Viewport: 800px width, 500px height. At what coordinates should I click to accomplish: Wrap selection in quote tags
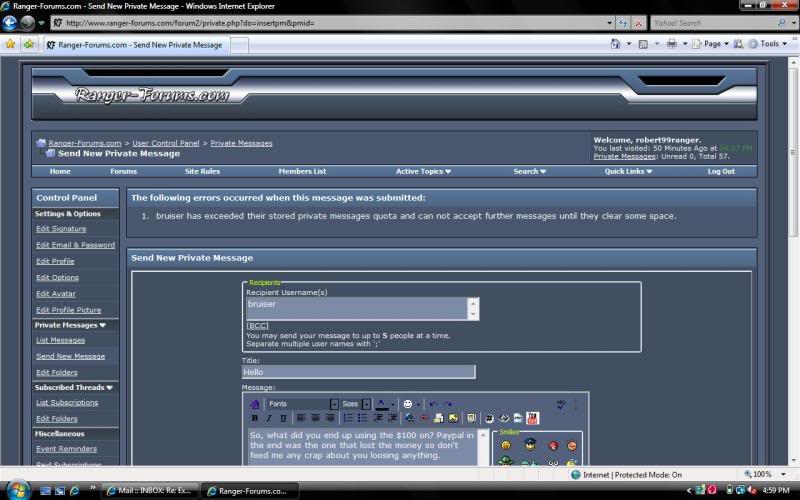tap(471, 418)
